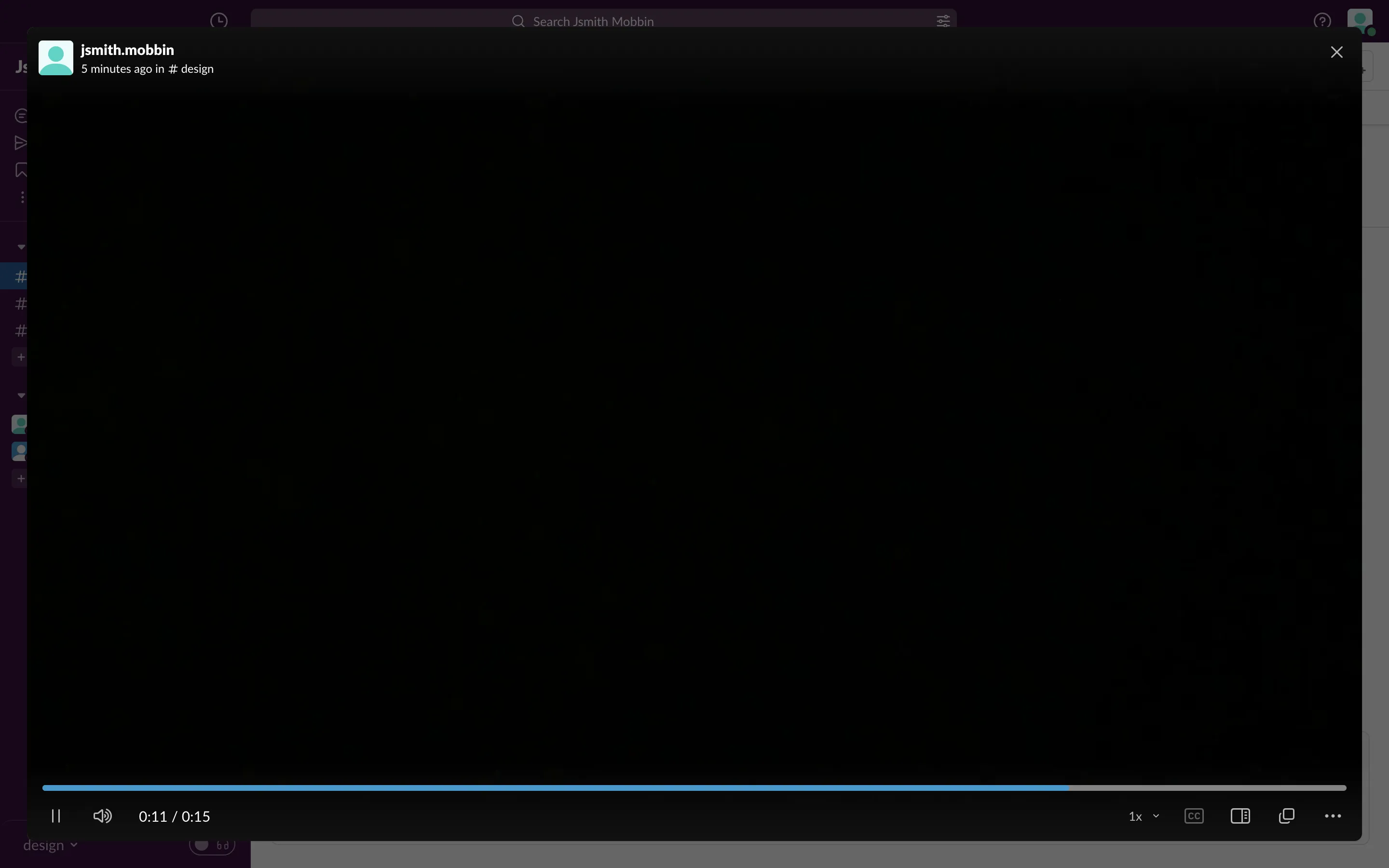Screen dimensions: 1389x868
Task: Open search filter sliders icon
Action: point(943,21)
